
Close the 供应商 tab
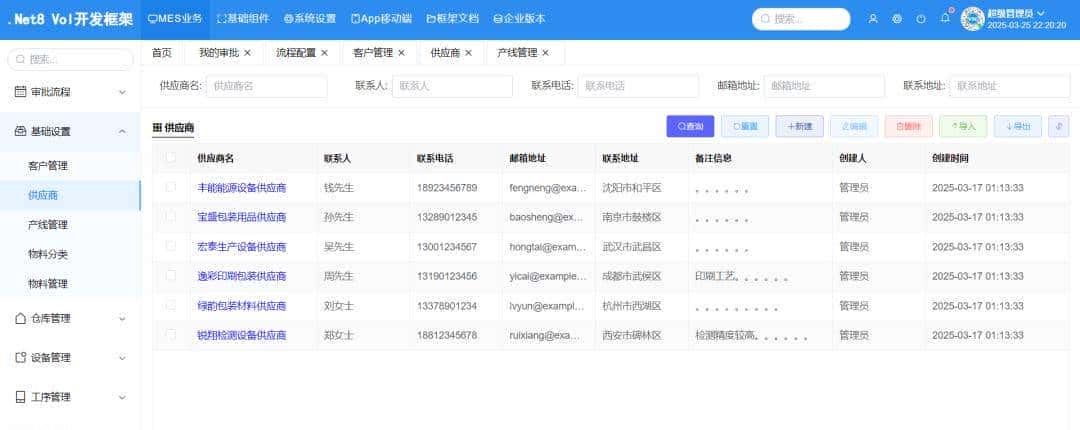pos(468,52)
